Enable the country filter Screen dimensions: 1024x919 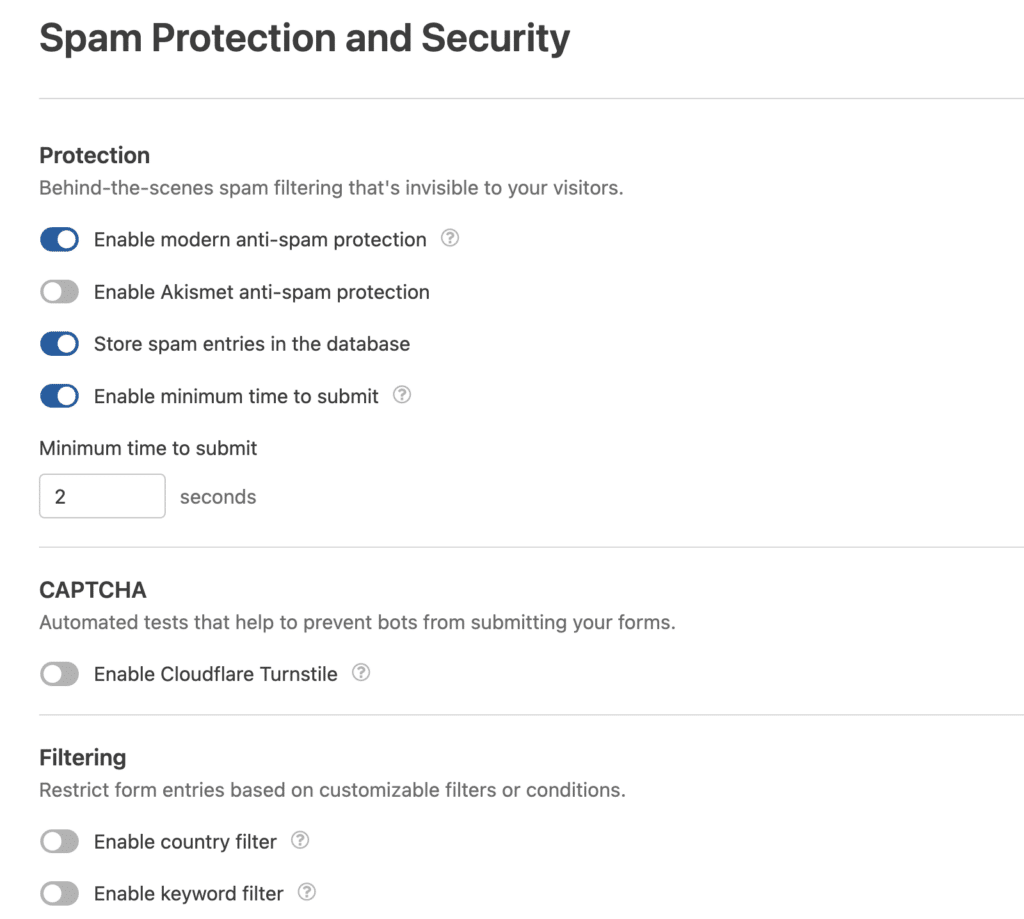coord(59,841)
